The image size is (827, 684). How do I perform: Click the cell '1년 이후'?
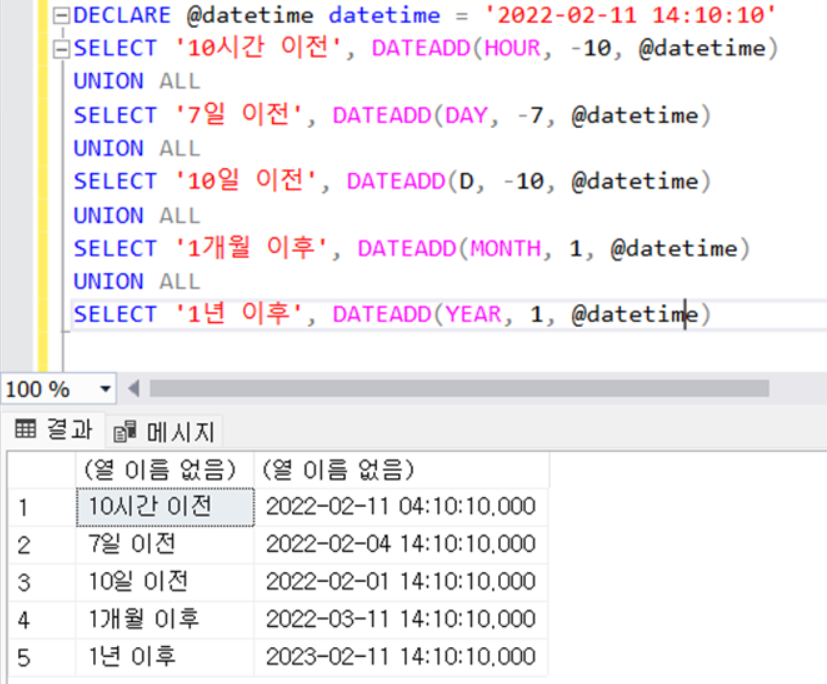165,657
